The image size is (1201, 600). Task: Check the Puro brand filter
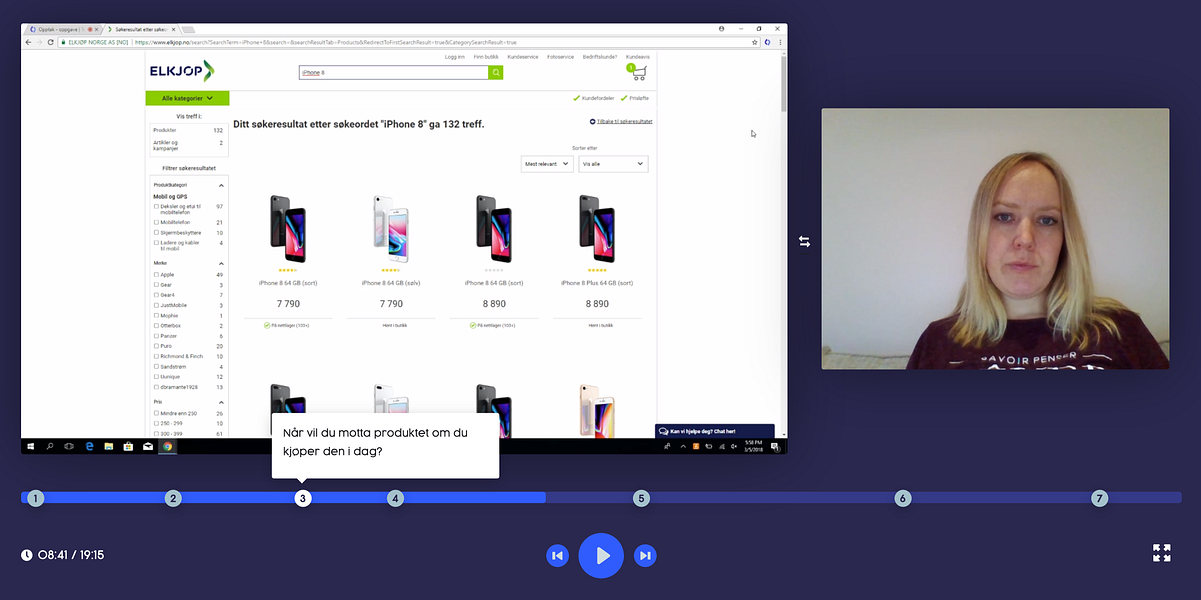point(156,346)
